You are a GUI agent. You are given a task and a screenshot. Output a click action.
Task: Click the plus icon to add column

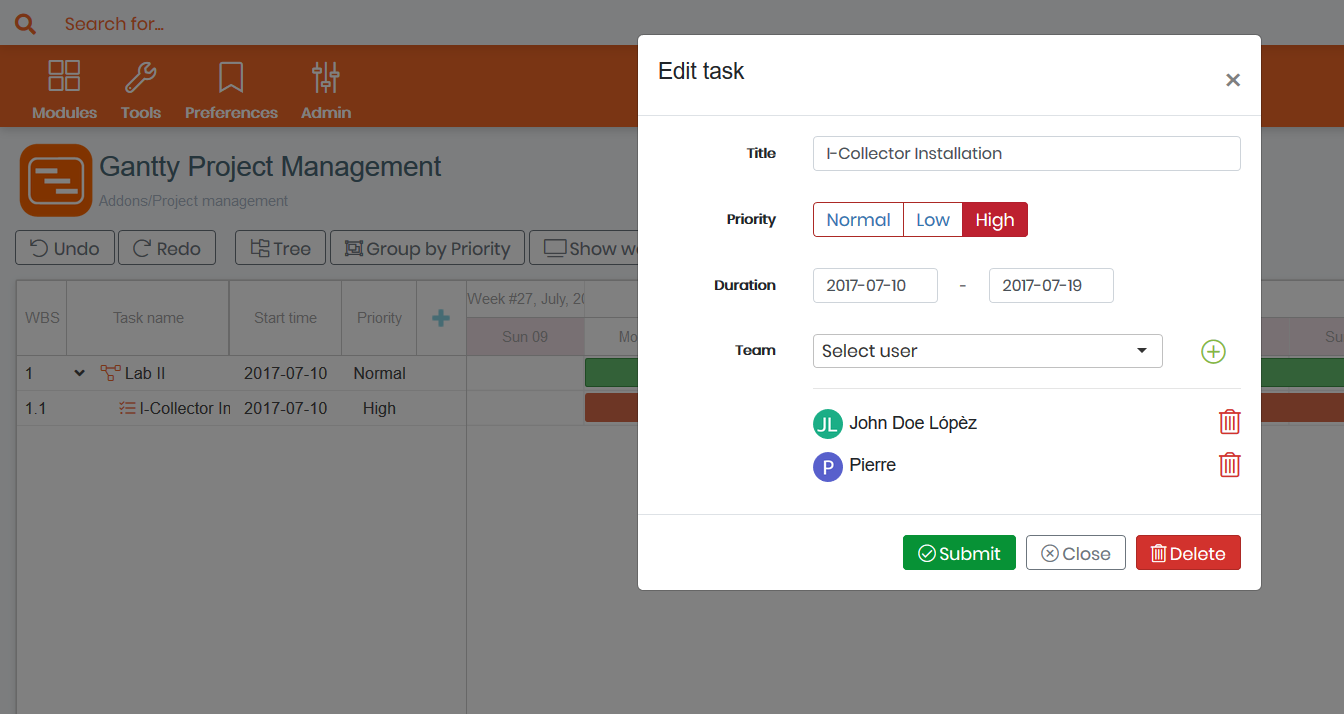tap(441, 318)
